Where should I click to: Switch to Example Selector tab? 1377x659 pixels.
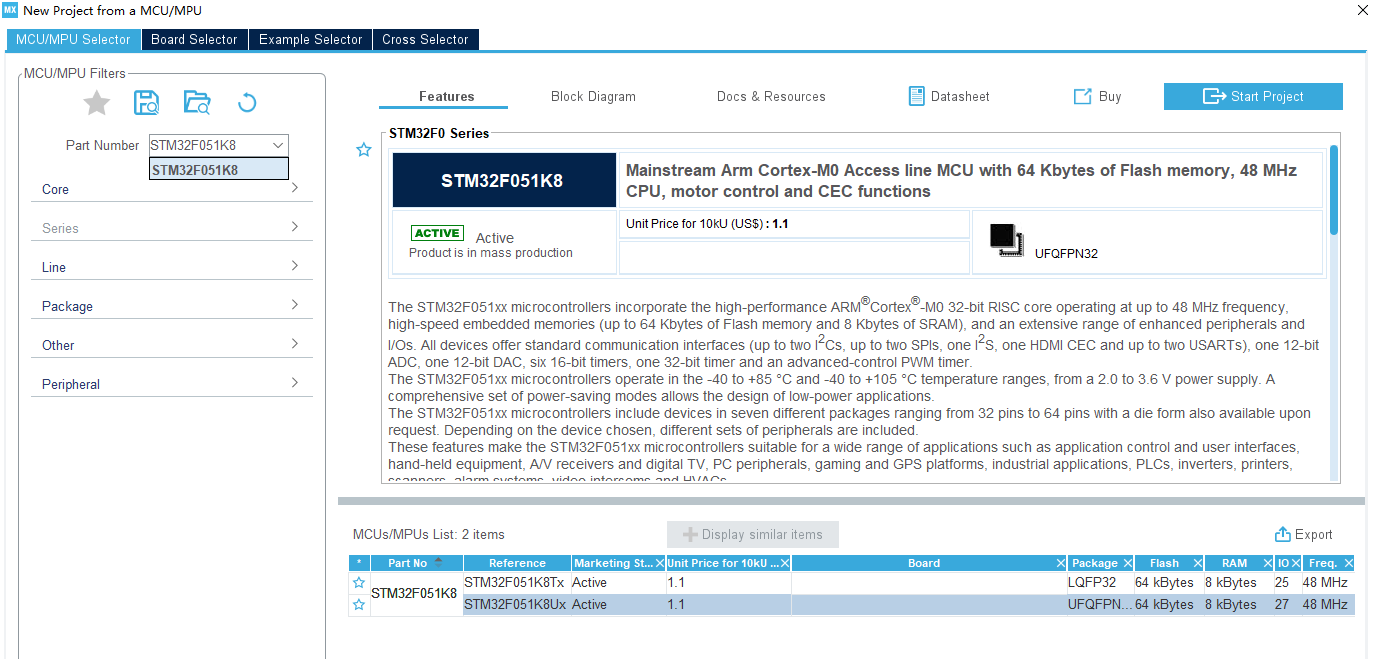310,39
